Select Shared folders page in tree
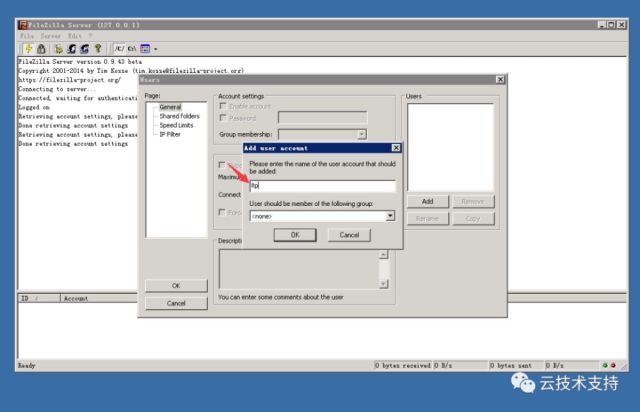The height and width of the screenshot is (412, 640). coord(180,116)
